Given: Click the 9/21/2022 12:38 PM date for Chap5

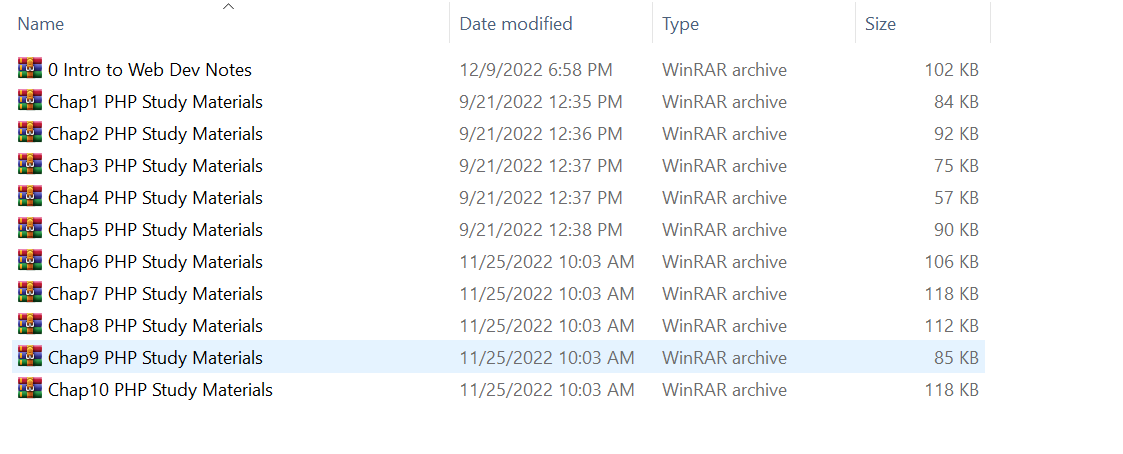Looking at the screenshot, I should [x=541, y=230].
